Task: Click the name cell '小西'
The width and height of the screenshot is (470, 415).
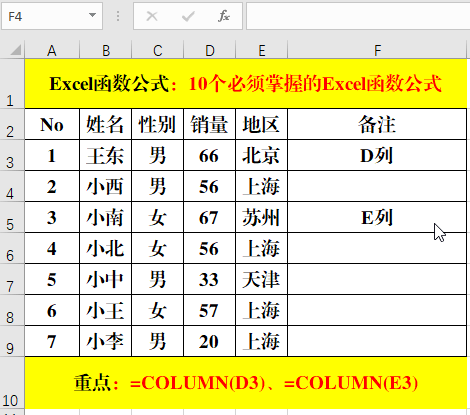Action: pos(106,186)
